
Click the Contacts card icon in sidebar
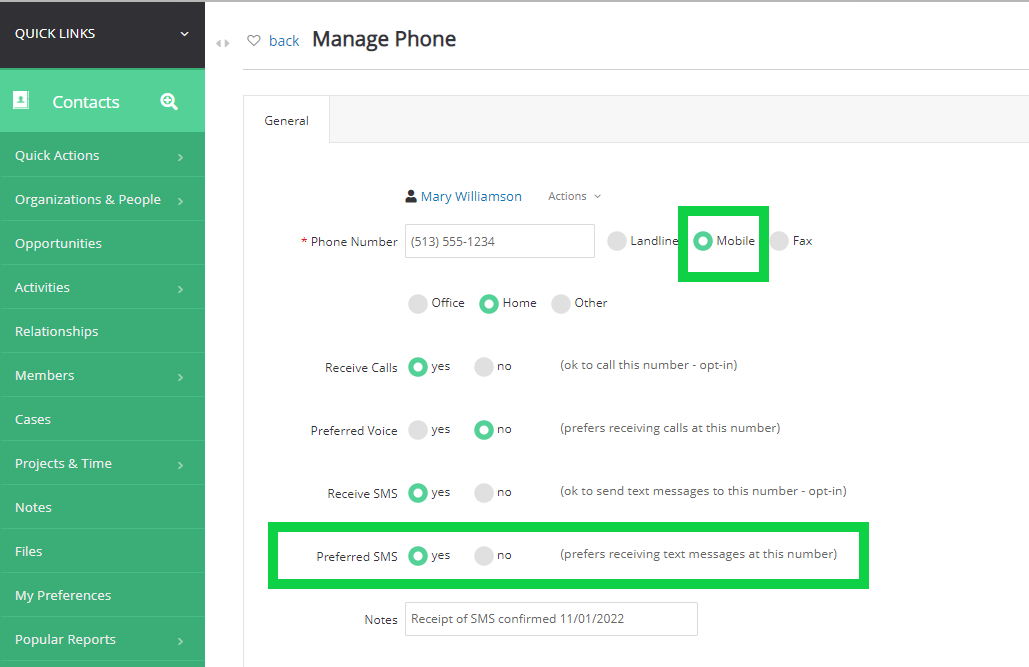21,100
